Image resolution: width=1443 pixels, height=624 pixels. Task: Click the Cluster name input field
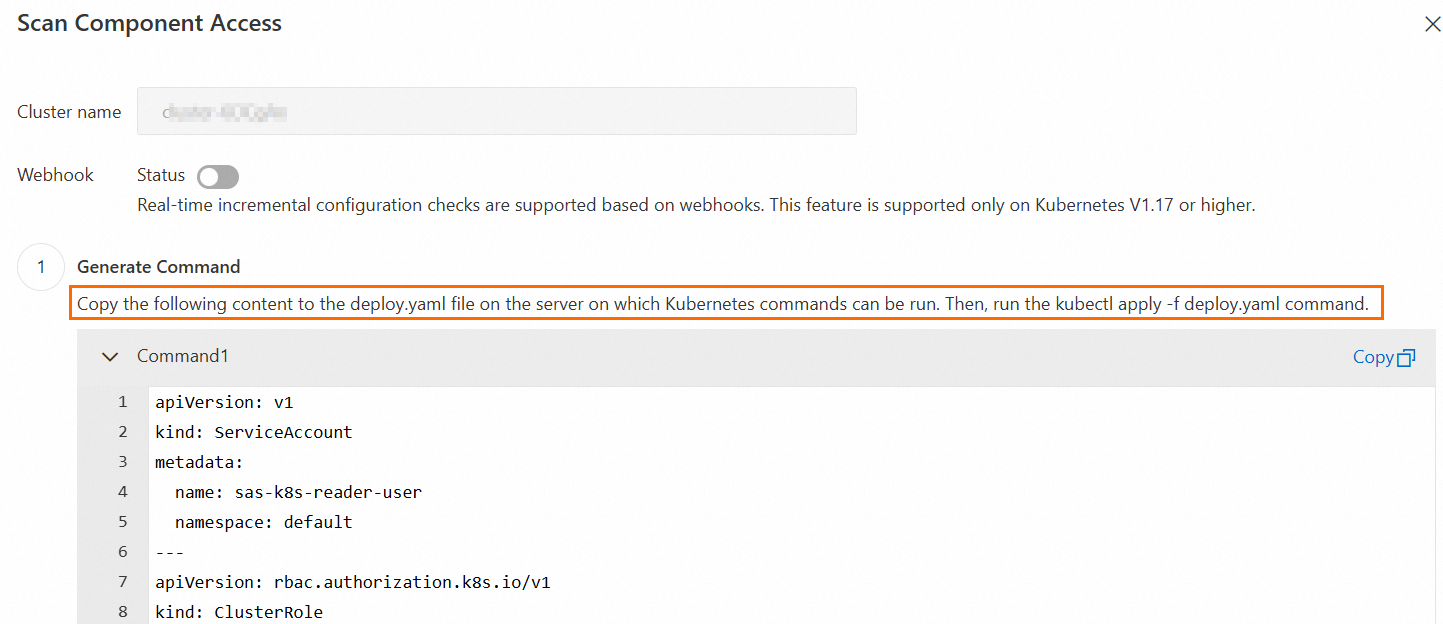tap(496, 111)
